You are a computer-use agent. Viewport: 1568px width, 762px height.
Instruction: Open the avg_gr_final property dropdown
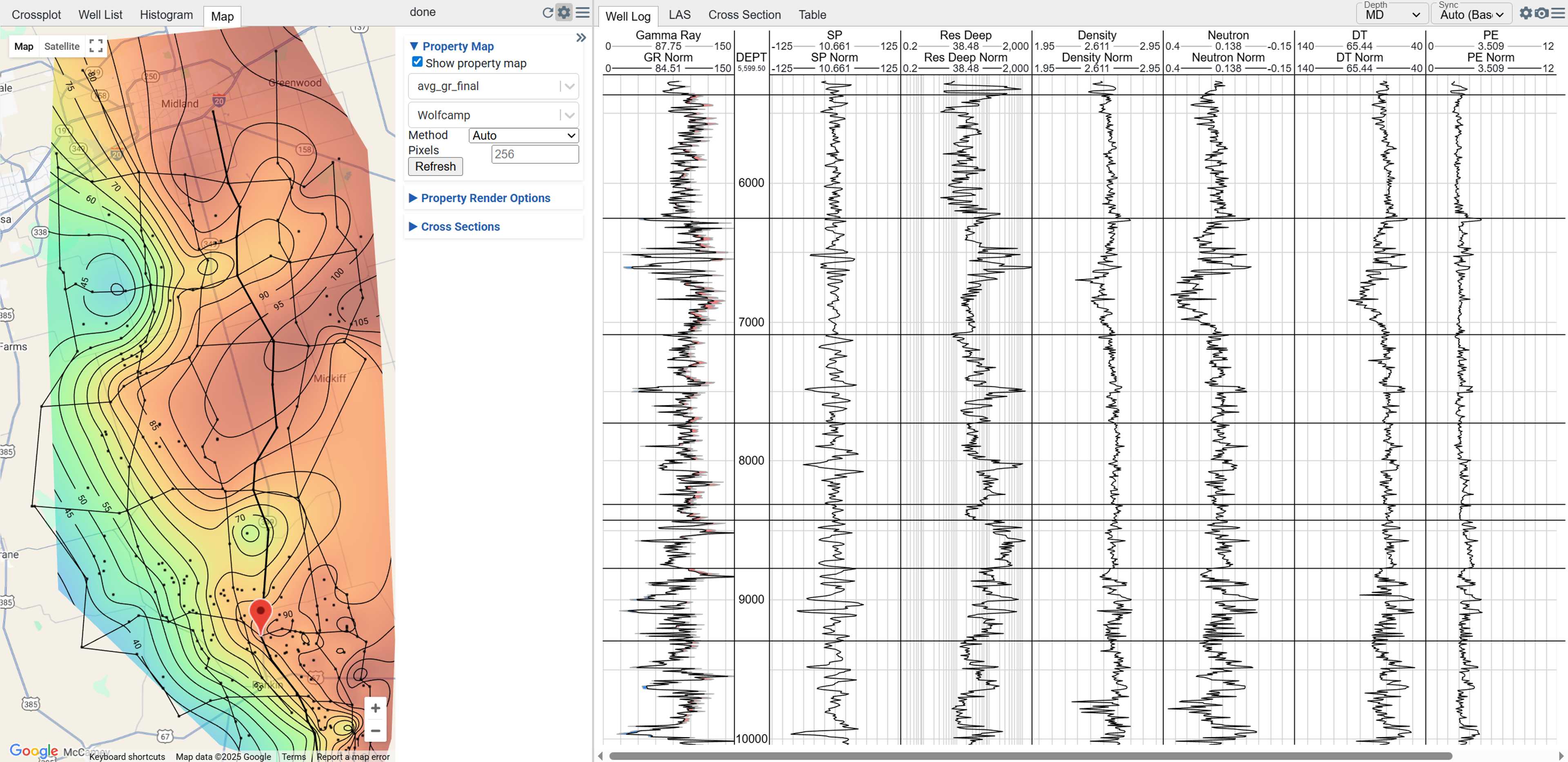[x=493, y=86]
